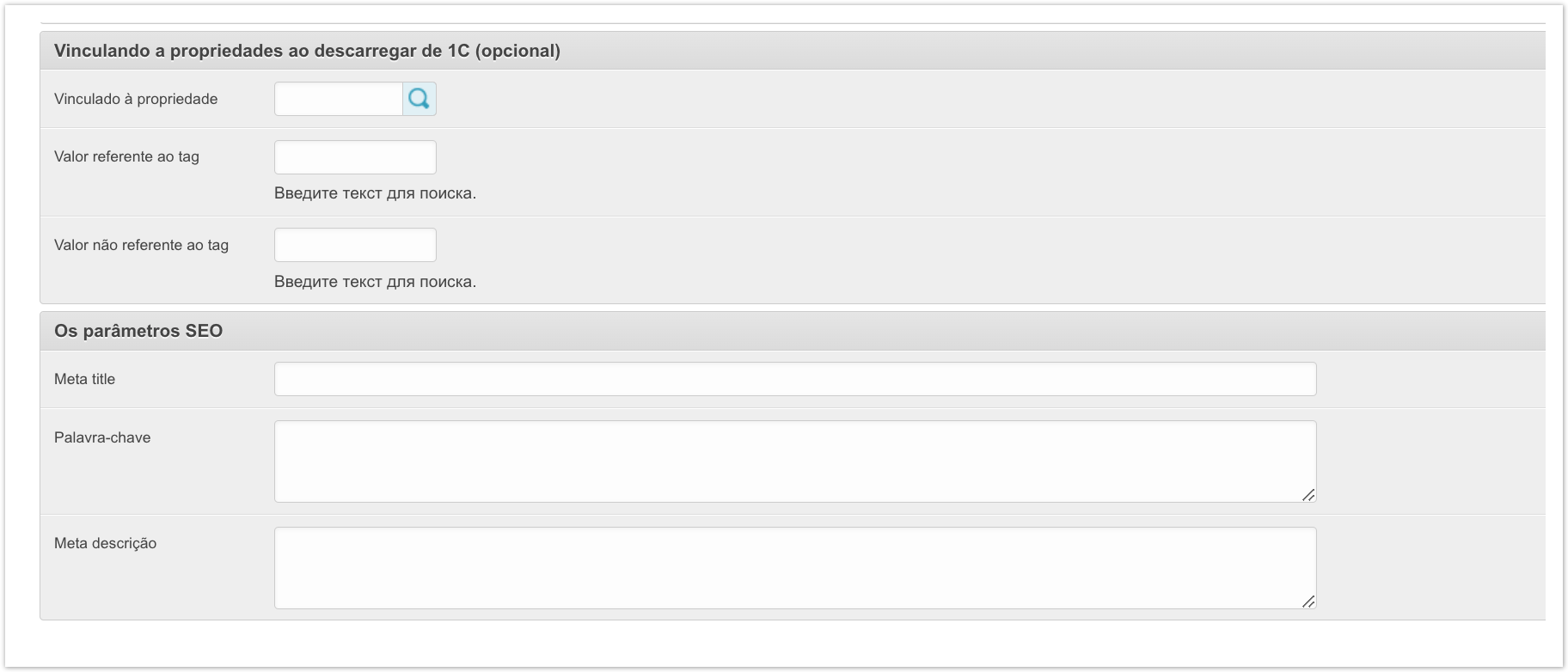Click hint text under Valor não referente ao tag
The width and height of the screenshot is (1568, 672).
tap(375, 282)
